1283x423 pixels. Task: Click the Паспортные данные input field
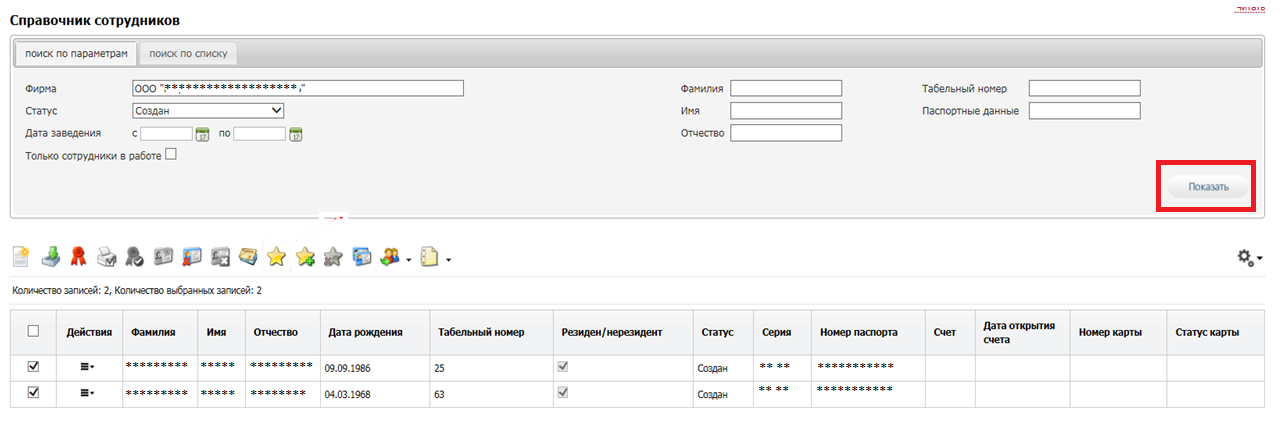tap(1084, 111)
